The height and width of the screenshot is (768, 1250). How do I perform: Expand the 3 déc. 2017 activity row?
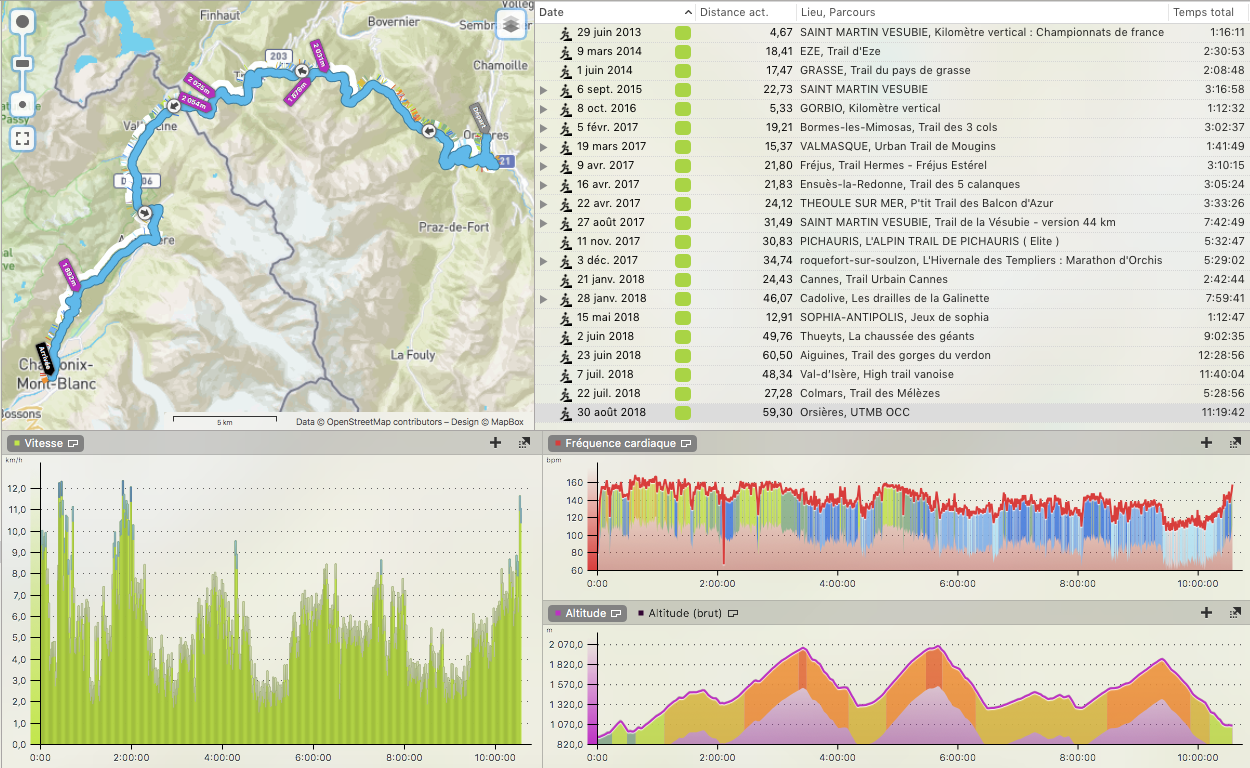coord(544,261)
